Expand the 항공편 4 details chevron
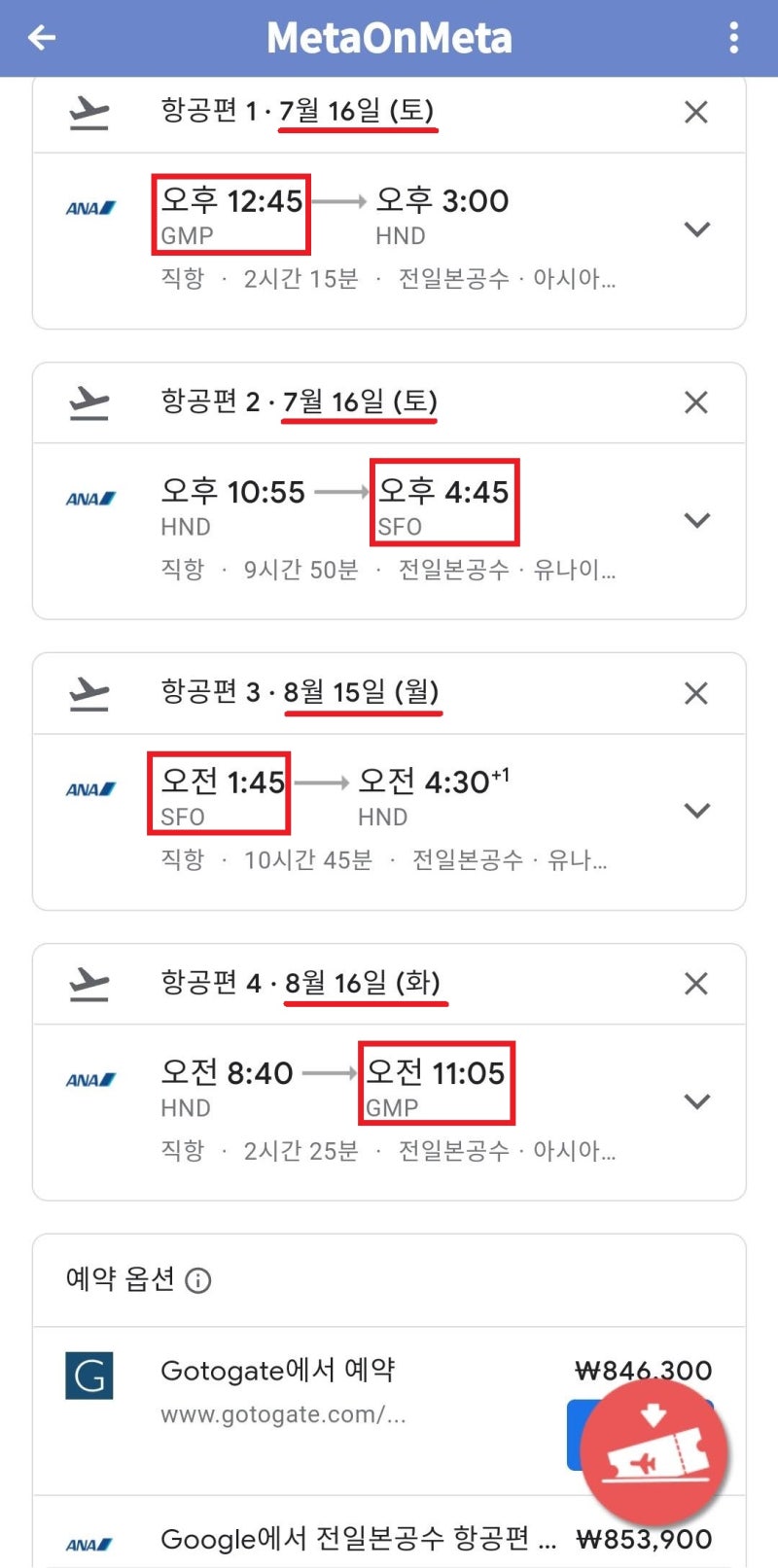 (x=696, y=1101)
